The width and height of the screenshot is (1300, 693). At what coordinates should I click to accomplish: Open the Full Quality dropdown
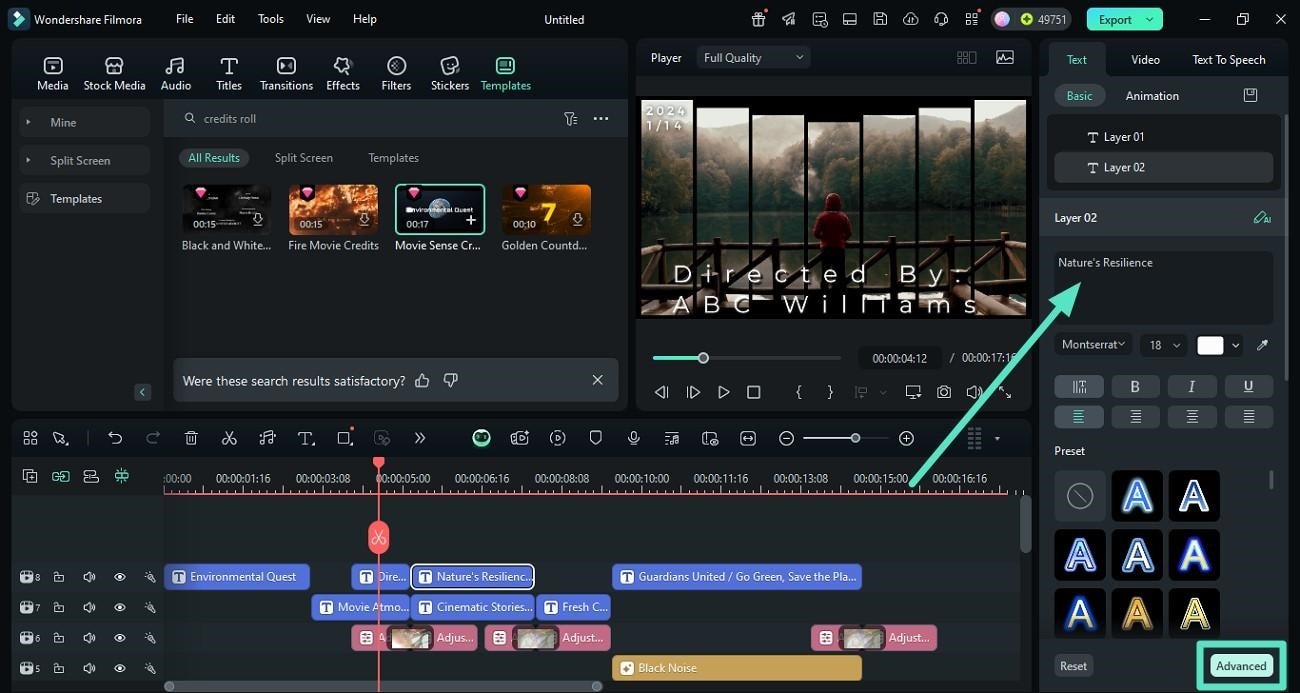coord(753,58)
